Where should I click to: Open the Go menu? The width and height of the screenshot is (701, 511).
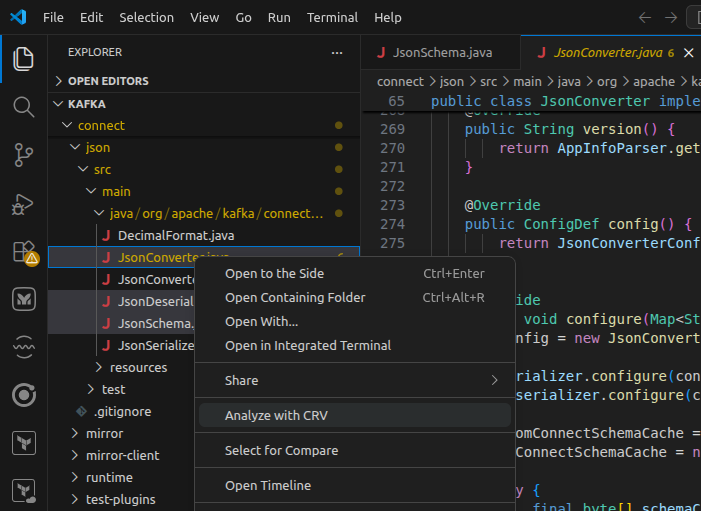243,17
